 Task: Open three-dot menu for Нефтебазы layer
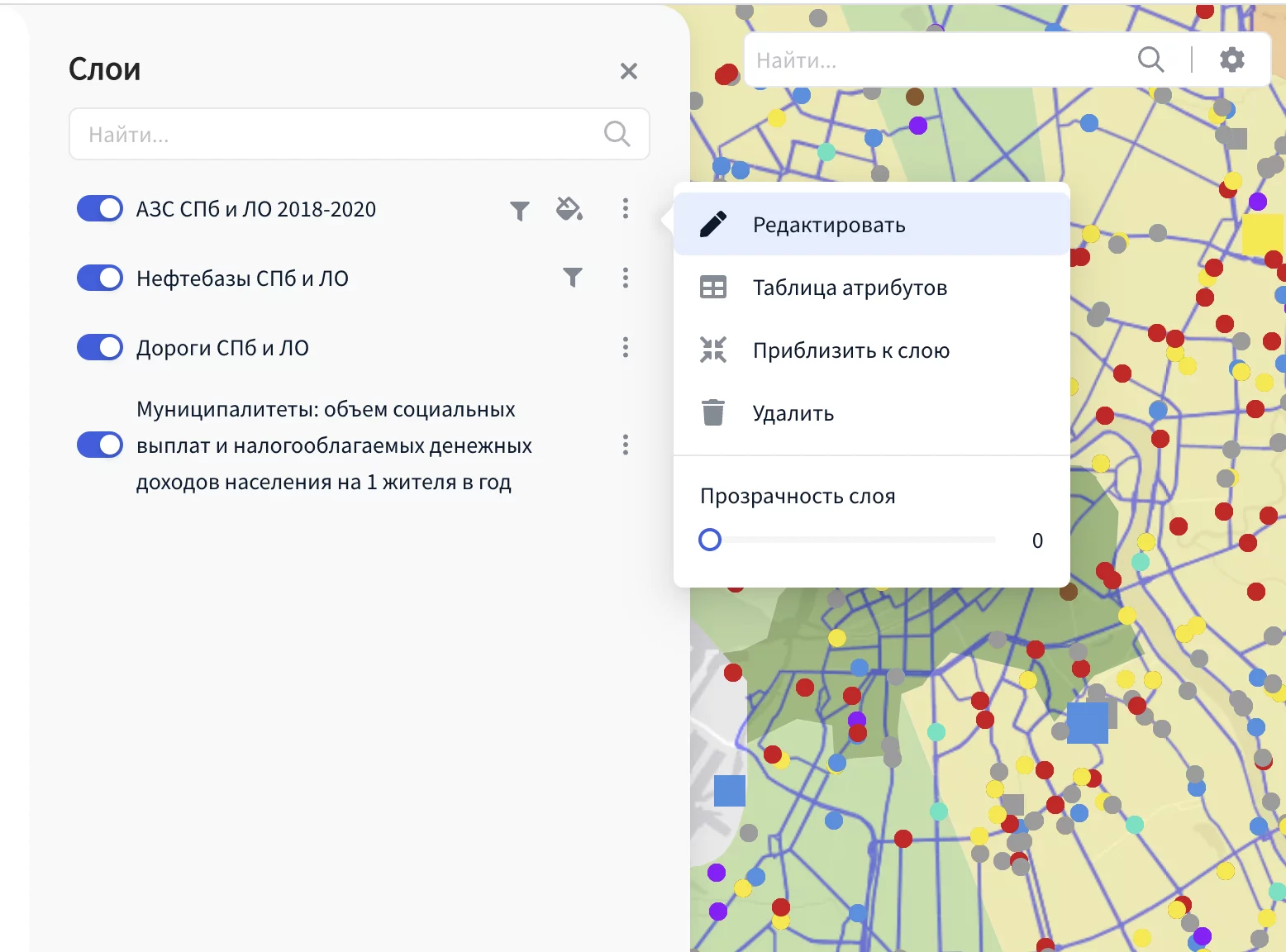625,278
